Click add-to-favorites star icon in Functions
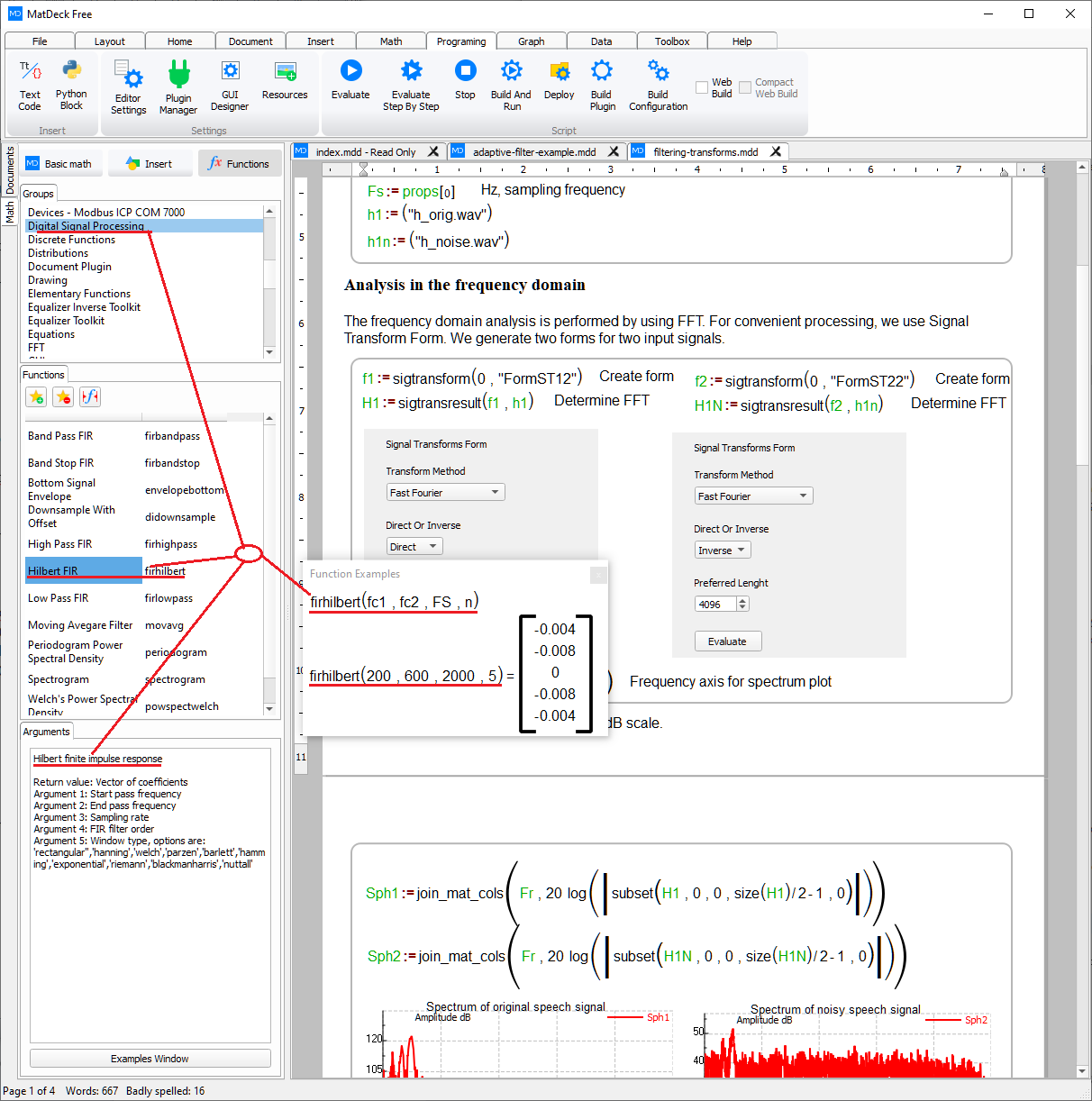The width and height of the screenshot is (1092, 1101). tap(36, 396)
